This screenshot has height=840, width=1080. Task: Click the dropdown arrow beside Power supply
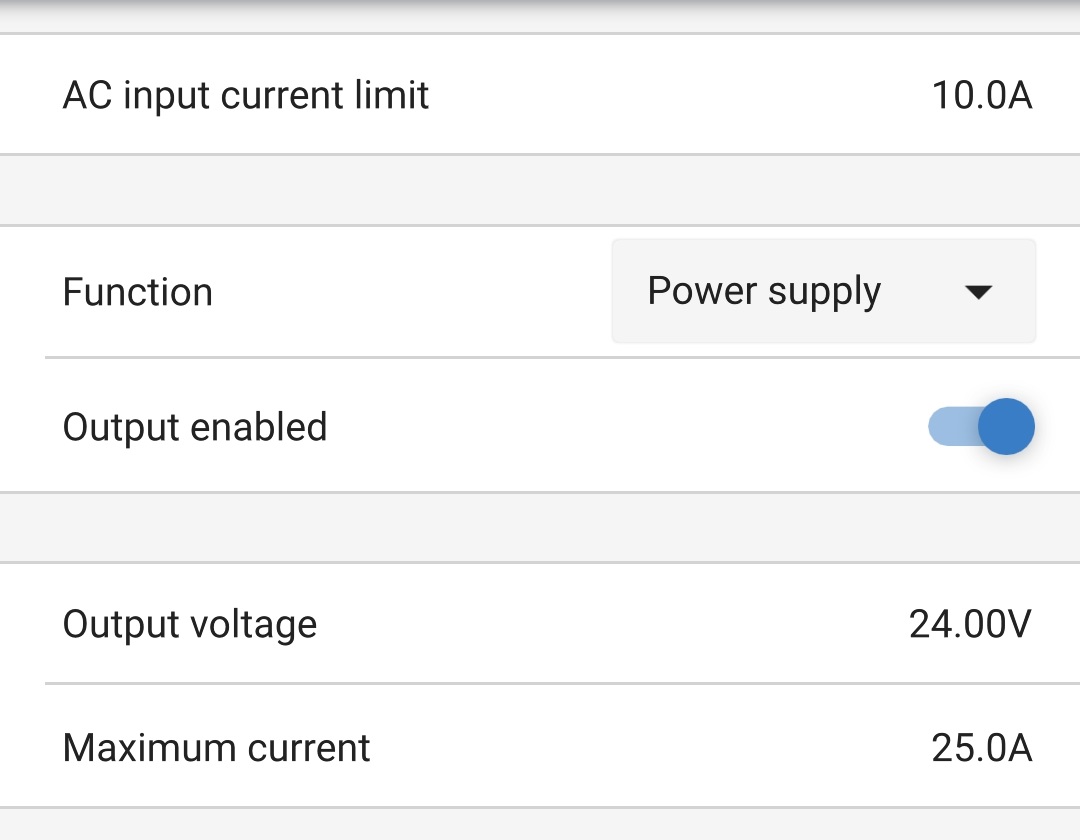[978, 291]
